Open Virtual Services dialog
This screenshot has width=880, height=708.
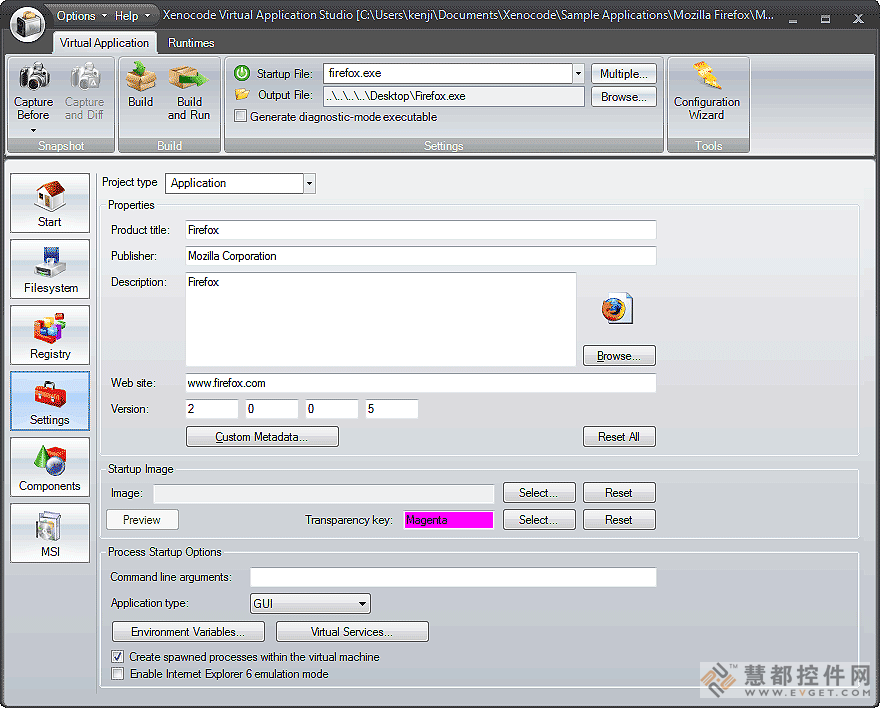[x=352, y=631]
